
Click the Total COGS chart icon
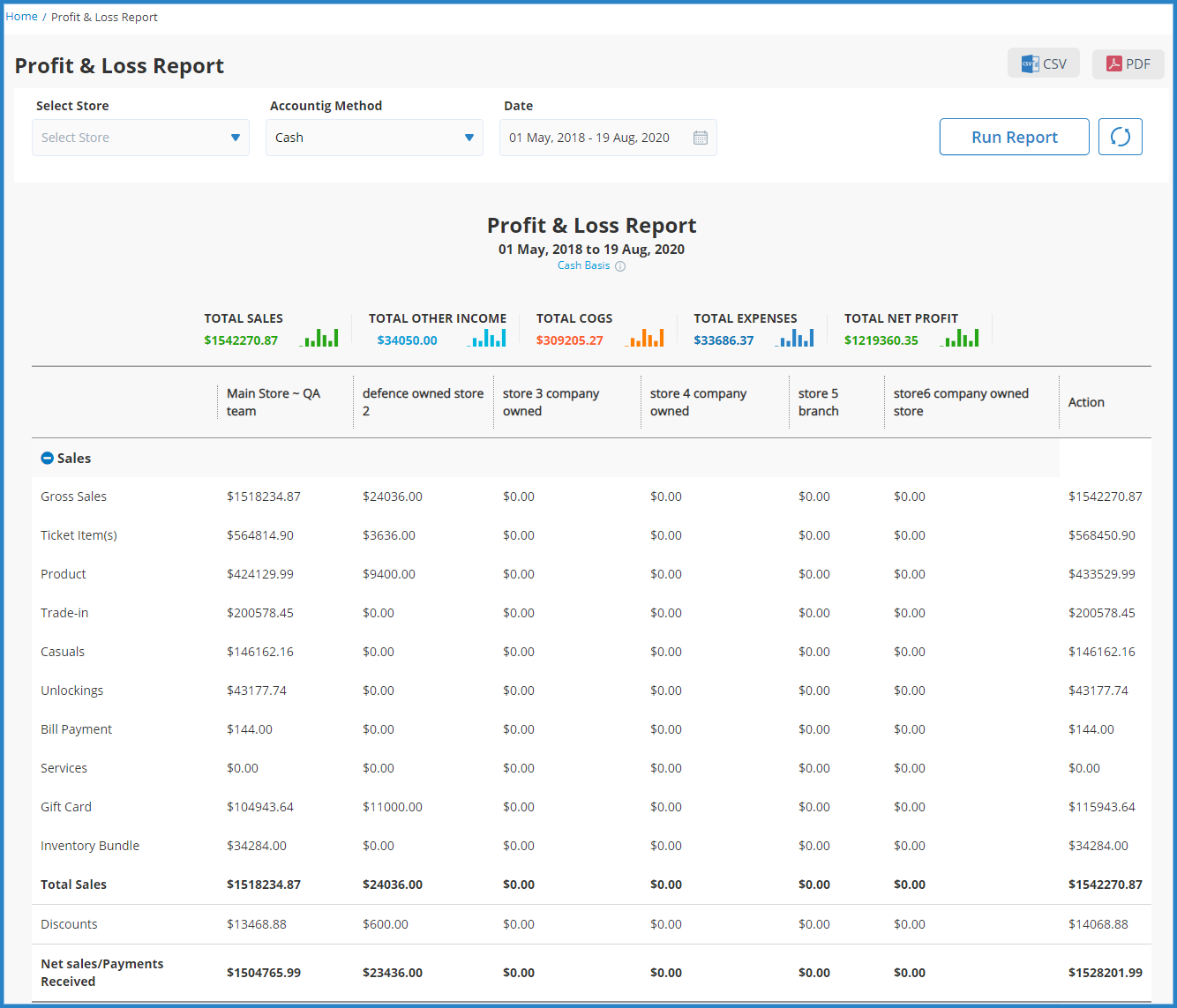[644, 338]
